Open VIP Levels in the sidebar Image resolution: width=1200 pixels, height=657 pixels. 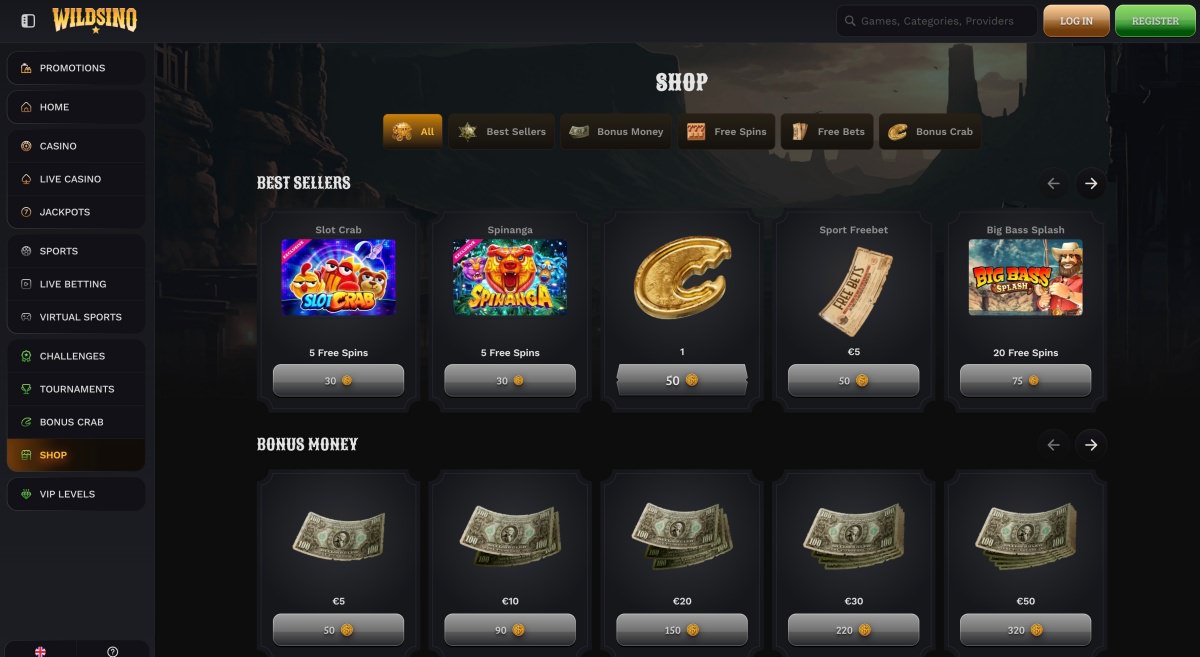(x=76, y=494)
